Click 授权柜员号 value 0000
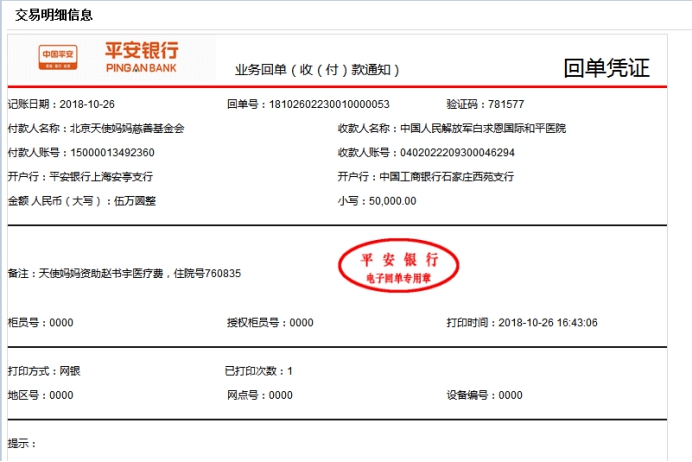Image resolution: width=692 pixels, height=462 pixels. (x=301, y=323)
